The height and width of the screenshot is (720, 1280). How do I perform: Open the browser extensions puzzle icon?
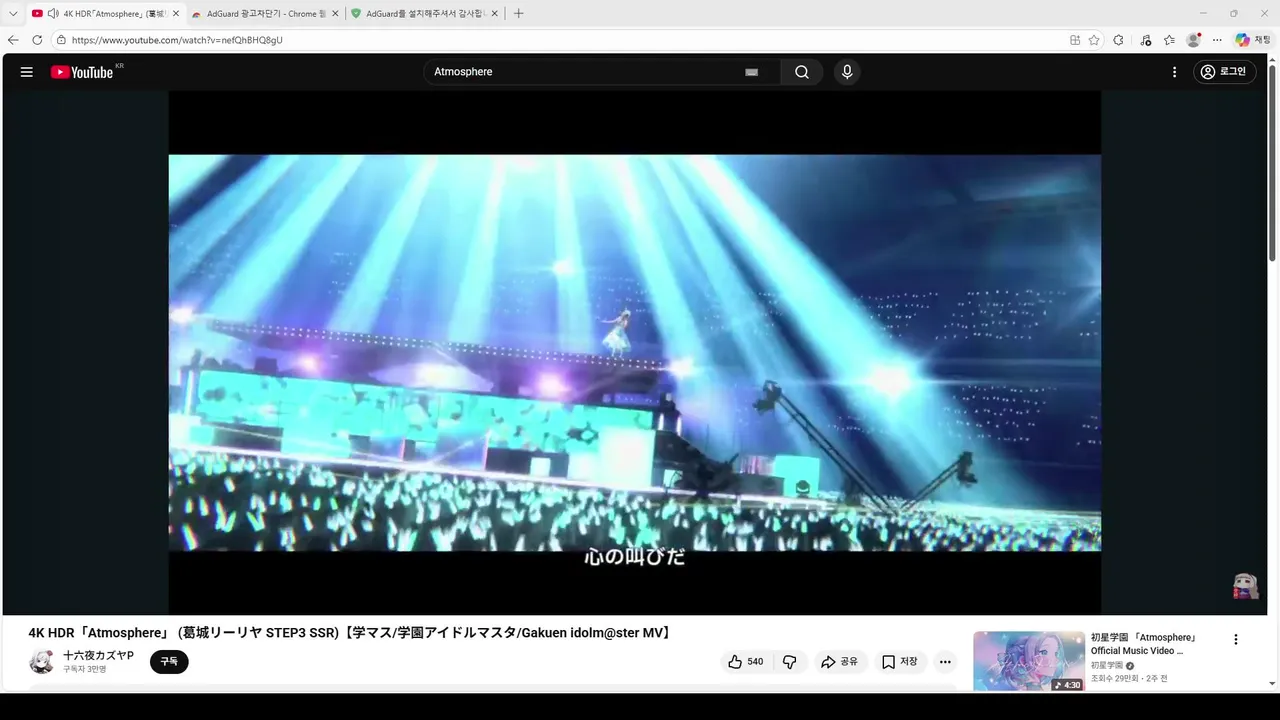pos(1118,40)
